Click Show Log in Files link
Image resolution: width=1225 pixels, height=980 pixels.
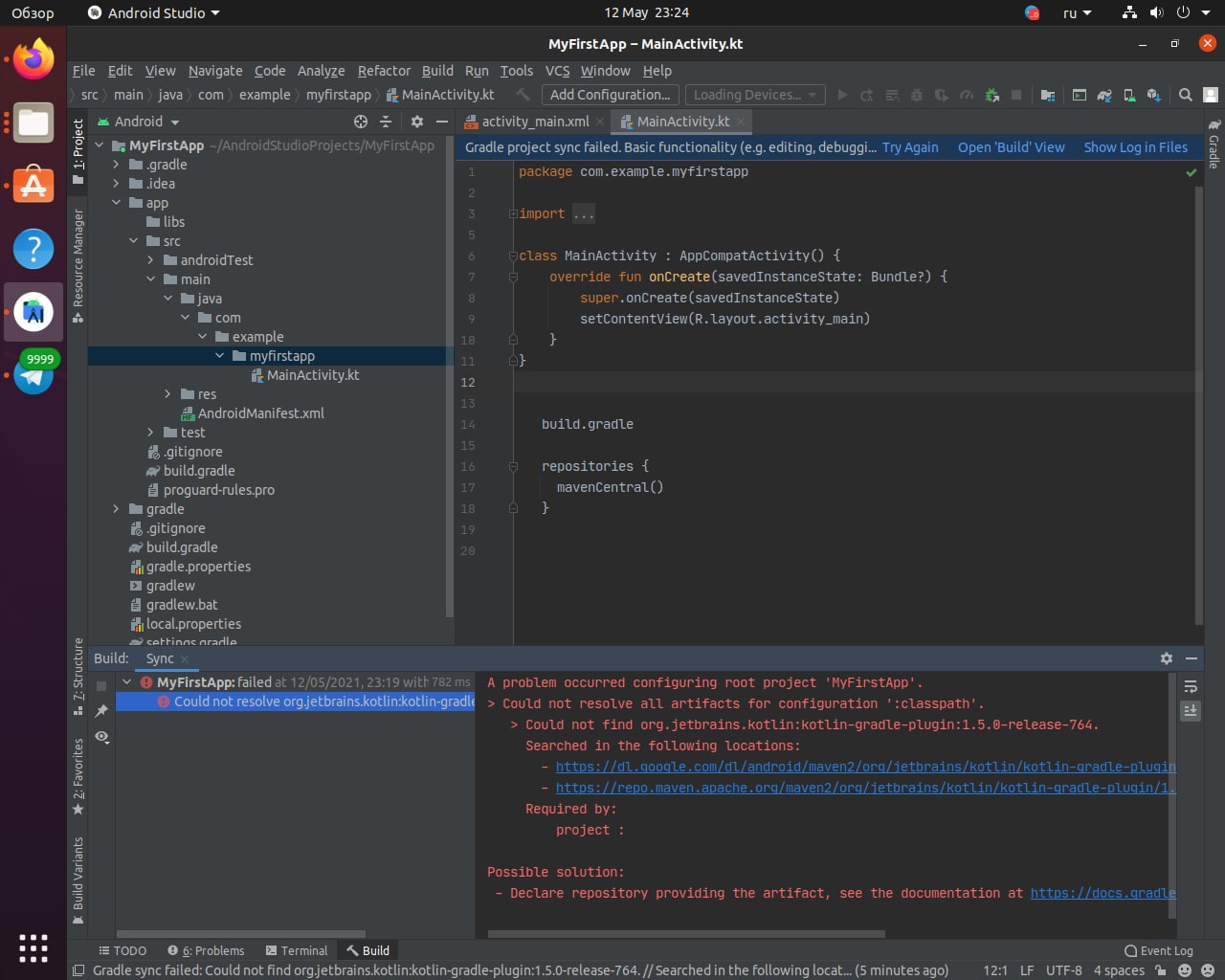pyautogui.click(x=1136, y=147)
